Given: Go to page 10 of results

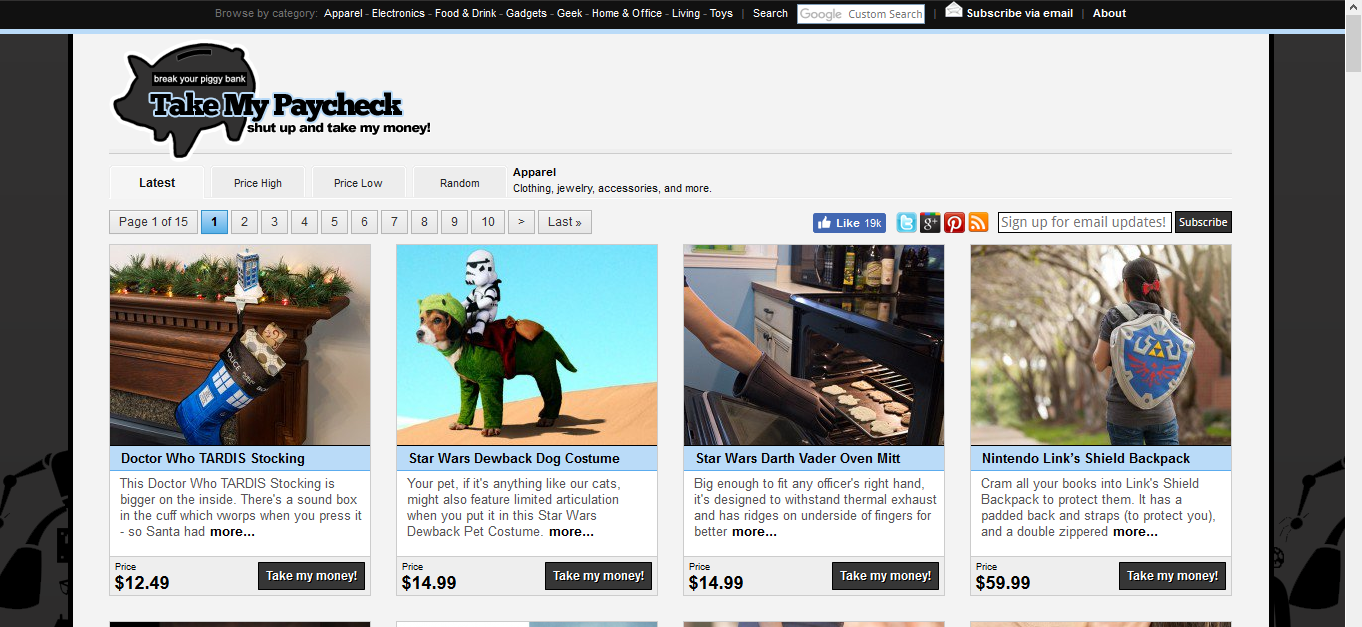Looking at the screenshot, I should 488,222.
